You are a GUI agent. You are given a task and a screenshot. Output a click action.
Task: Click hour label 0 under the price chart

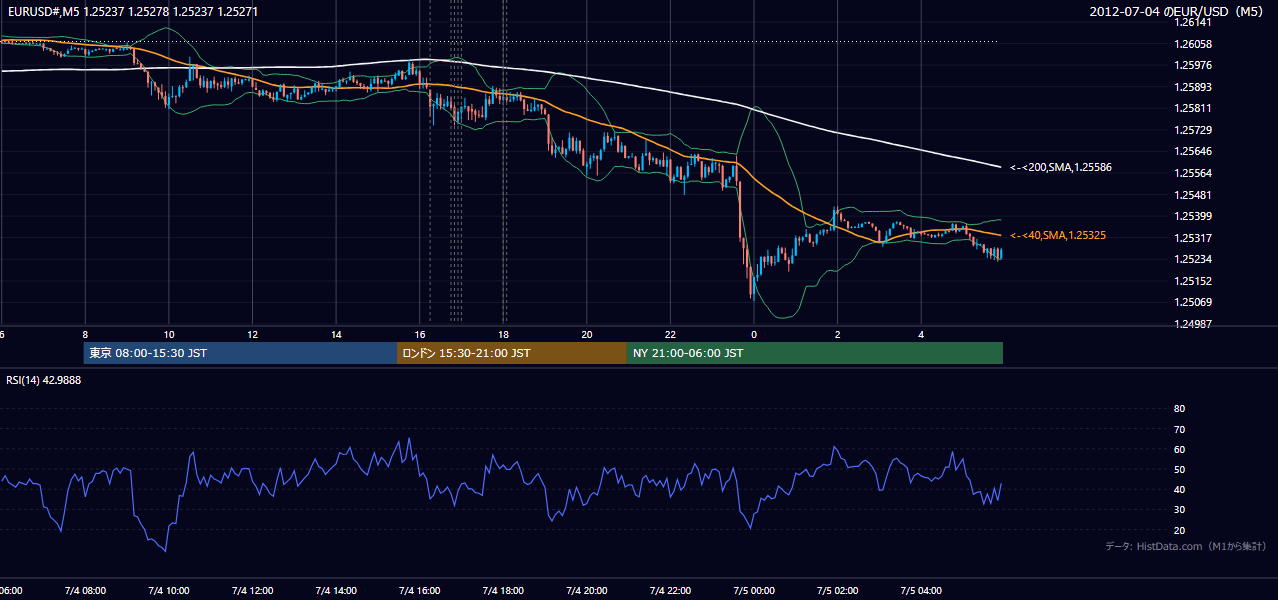pos(754,335)
